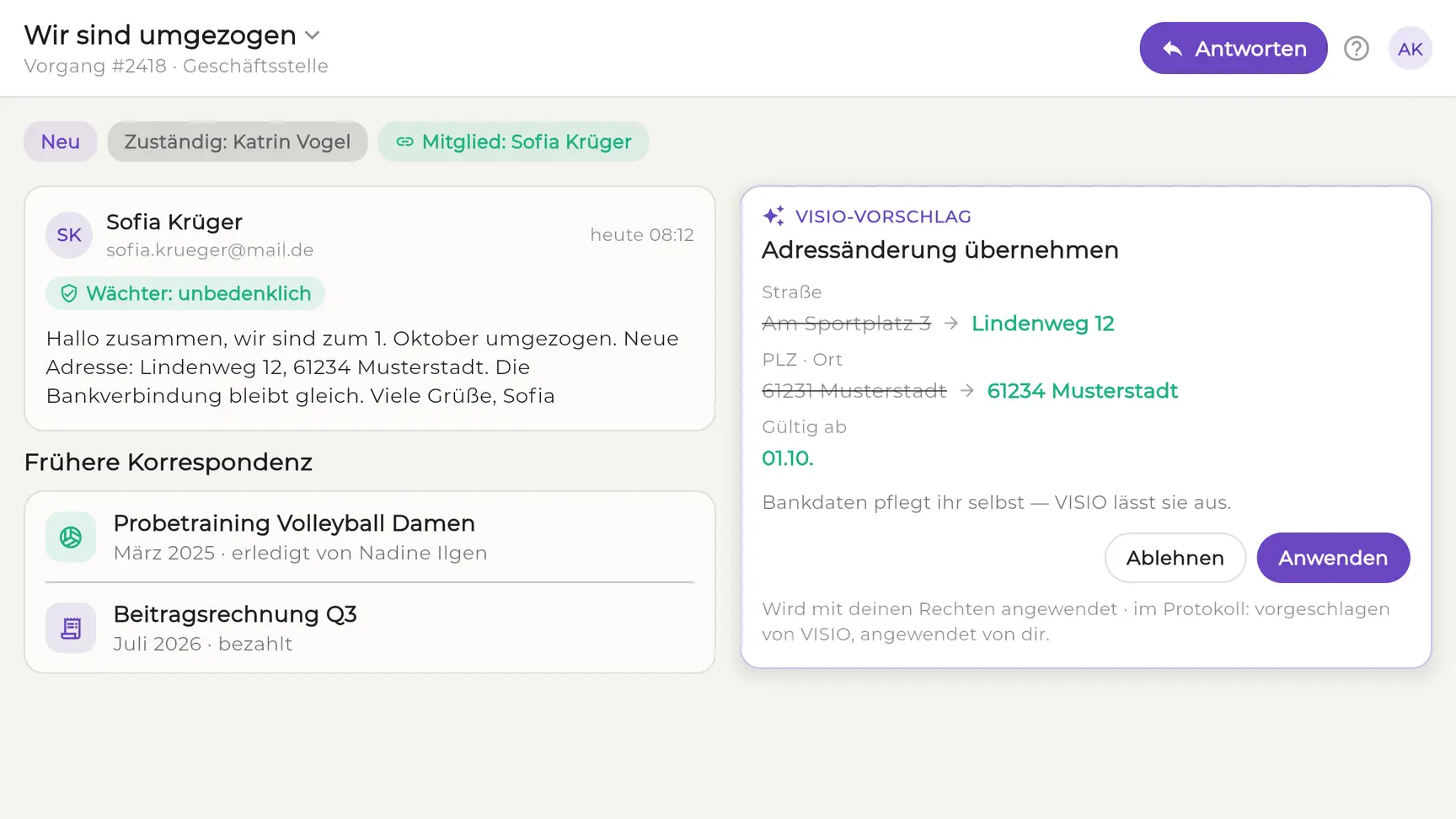This screenshot has width=1456, height=819.
Task: Apply the address change with Anwenden
Action: pyautogui.click(x=1333, y=558)
